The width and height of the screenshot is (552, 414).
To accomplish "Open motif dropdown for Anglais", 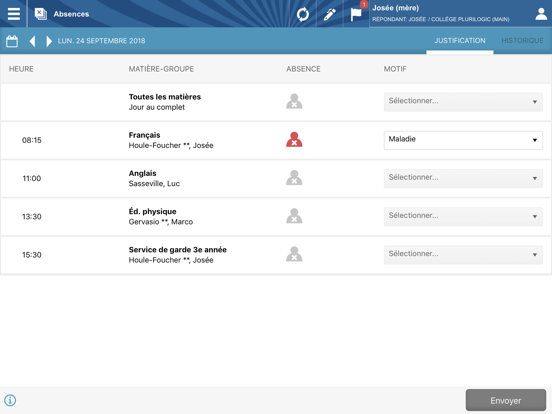I will [x=463, y=178].
